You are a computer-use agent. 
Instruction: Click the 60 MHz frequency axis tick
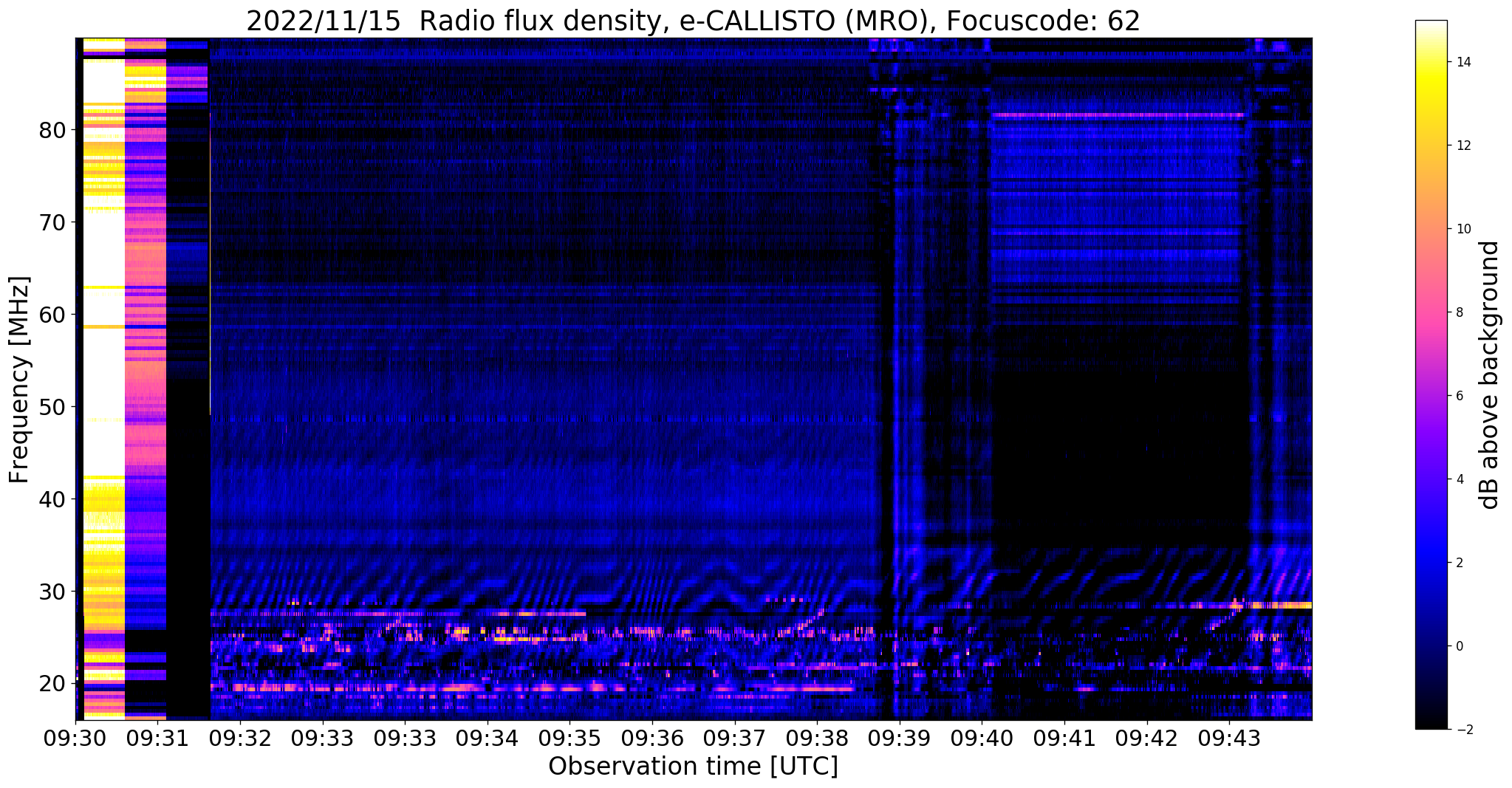click(x=52, y=314)
